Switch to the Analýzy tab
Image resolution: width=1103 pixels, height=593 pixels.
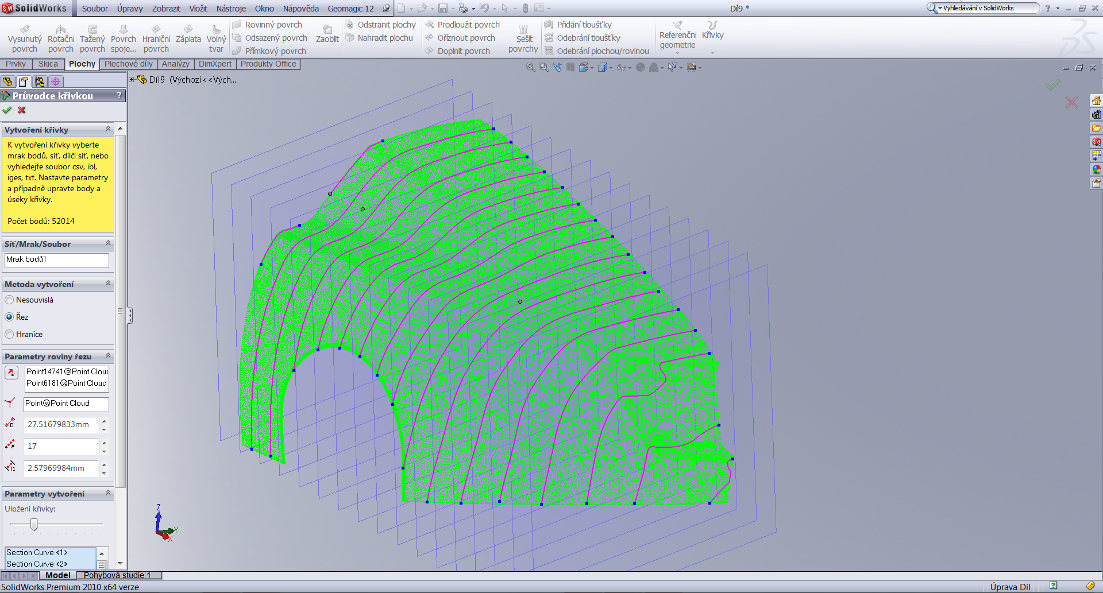[x=175, y=64]
